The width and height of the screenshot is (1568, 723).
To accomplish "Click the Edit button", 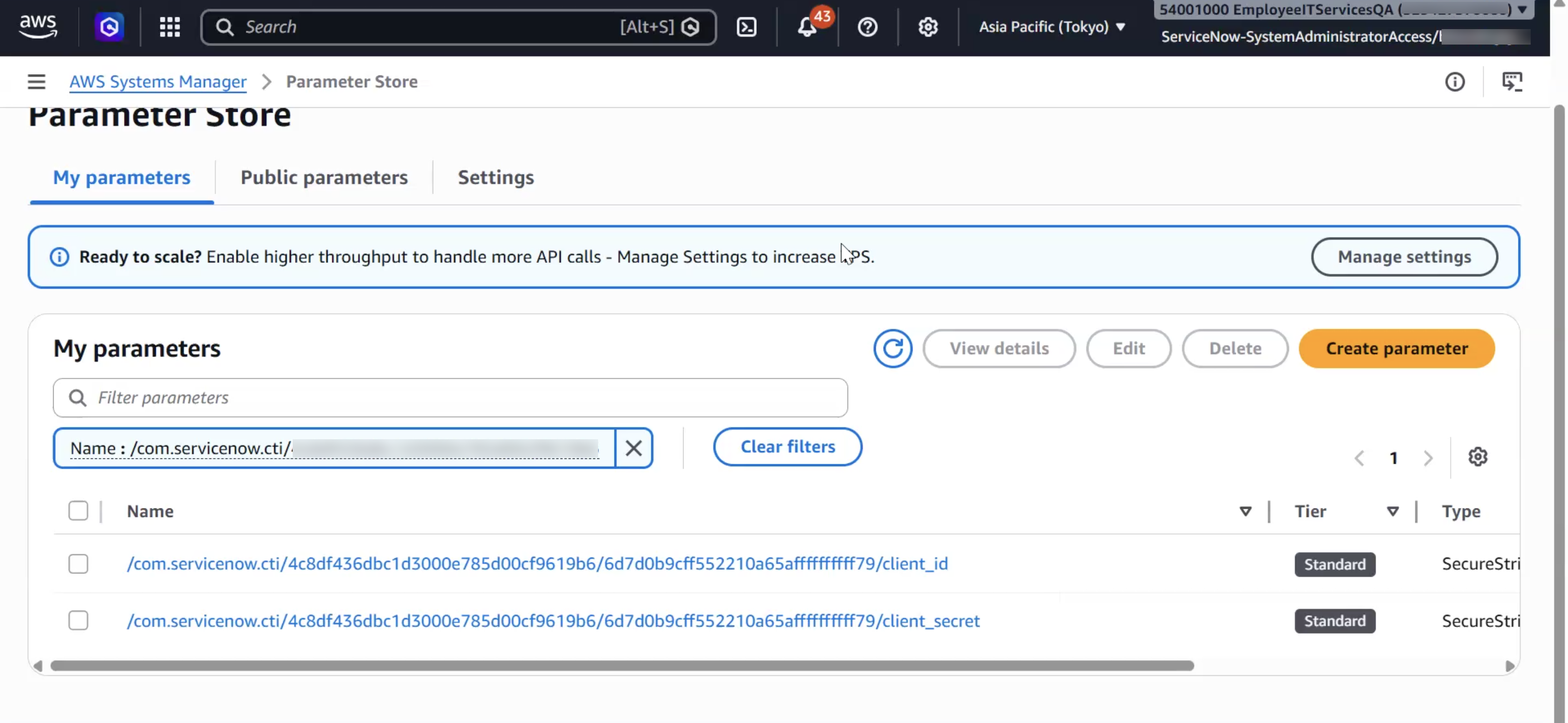I will [x=1129, y=348].
